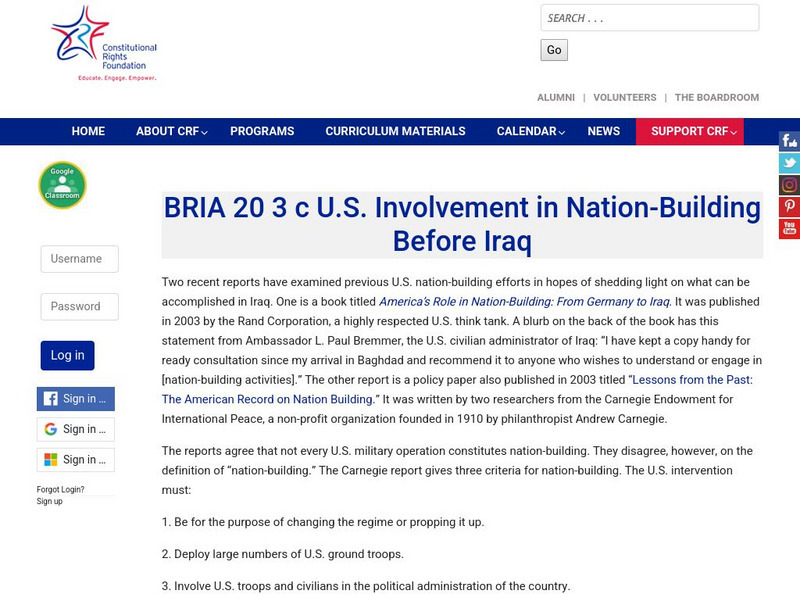Click the Sign up link

pos(49,501)
